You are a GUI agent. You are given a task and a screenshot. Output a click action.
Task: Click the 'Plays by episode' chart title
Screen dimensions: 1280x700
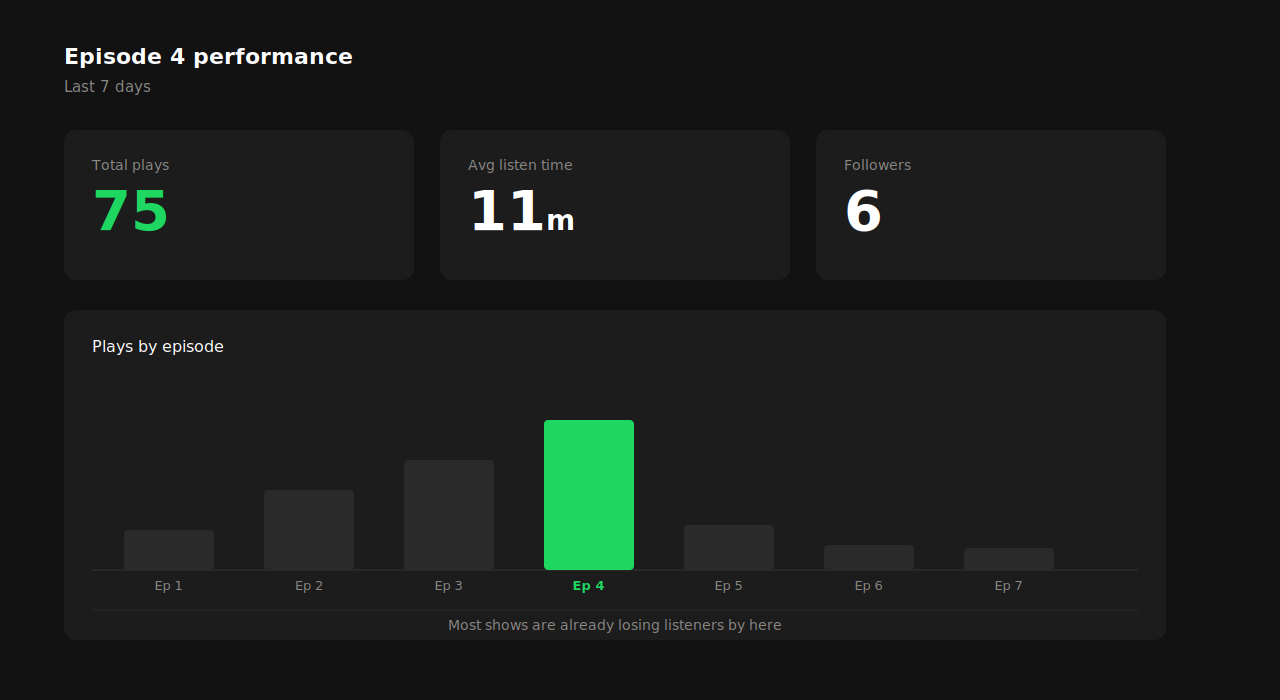coord(158,347)
